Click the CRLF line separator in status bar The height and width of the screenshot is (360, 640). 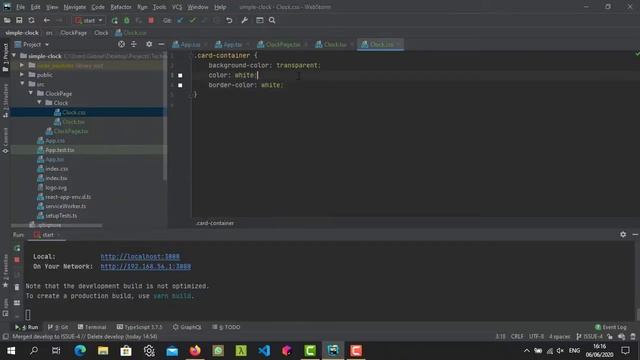coord(517,337)
